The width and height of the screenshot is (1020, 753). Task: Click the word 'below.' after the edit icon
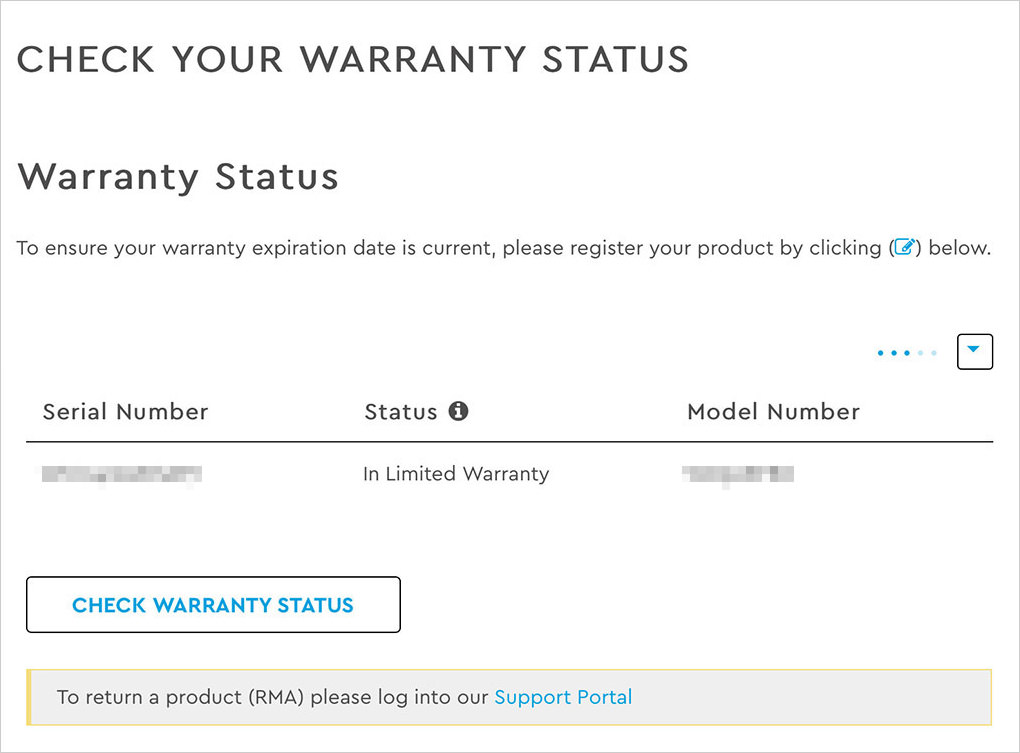(x=960, y=248)
